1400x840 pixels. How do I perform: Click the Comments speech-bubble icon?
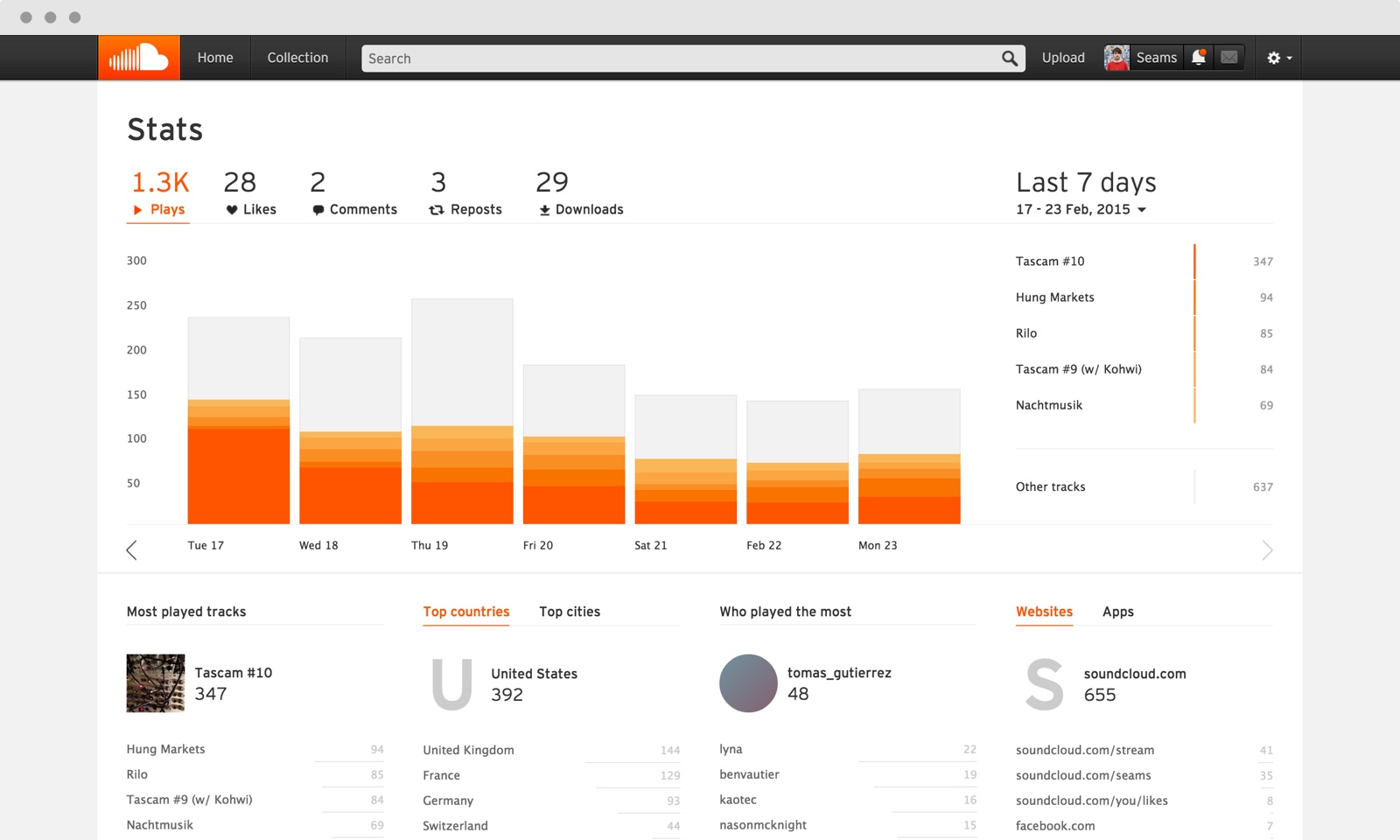coord(318,209)
